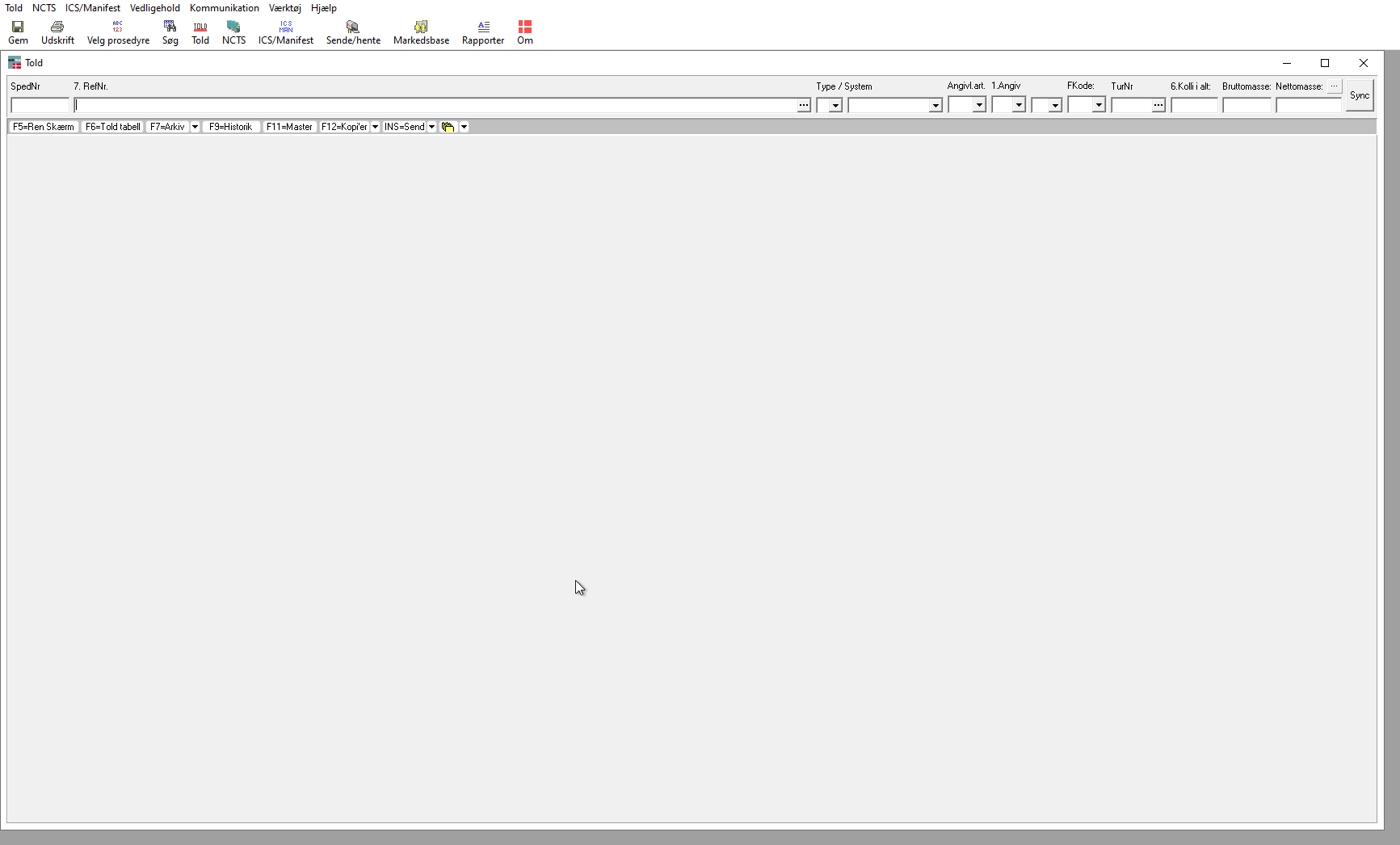
Task: Click into the SpedNr input field
Action: point(40,105)
